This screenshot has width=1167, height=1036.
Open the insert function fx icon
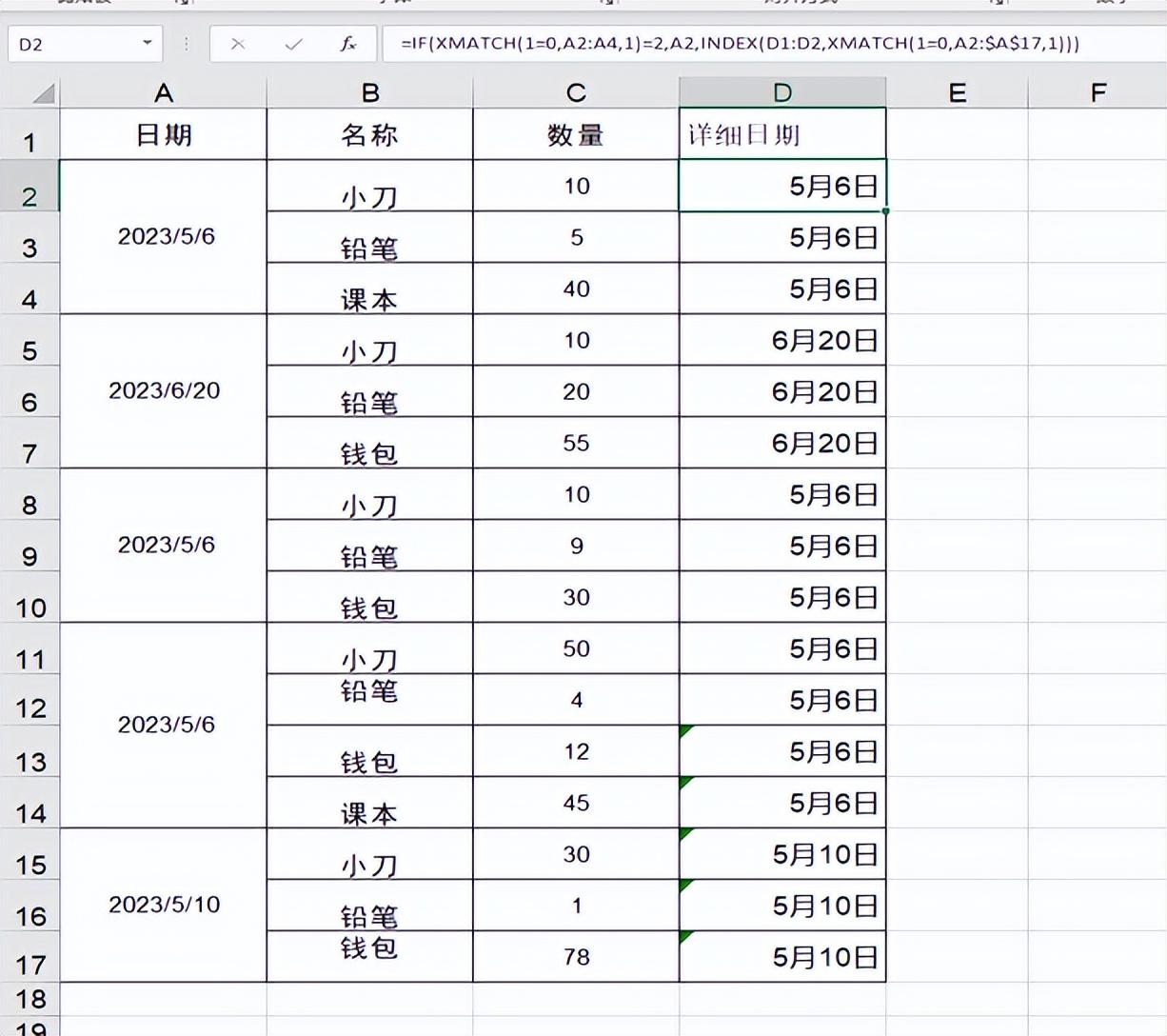[348, 44]
